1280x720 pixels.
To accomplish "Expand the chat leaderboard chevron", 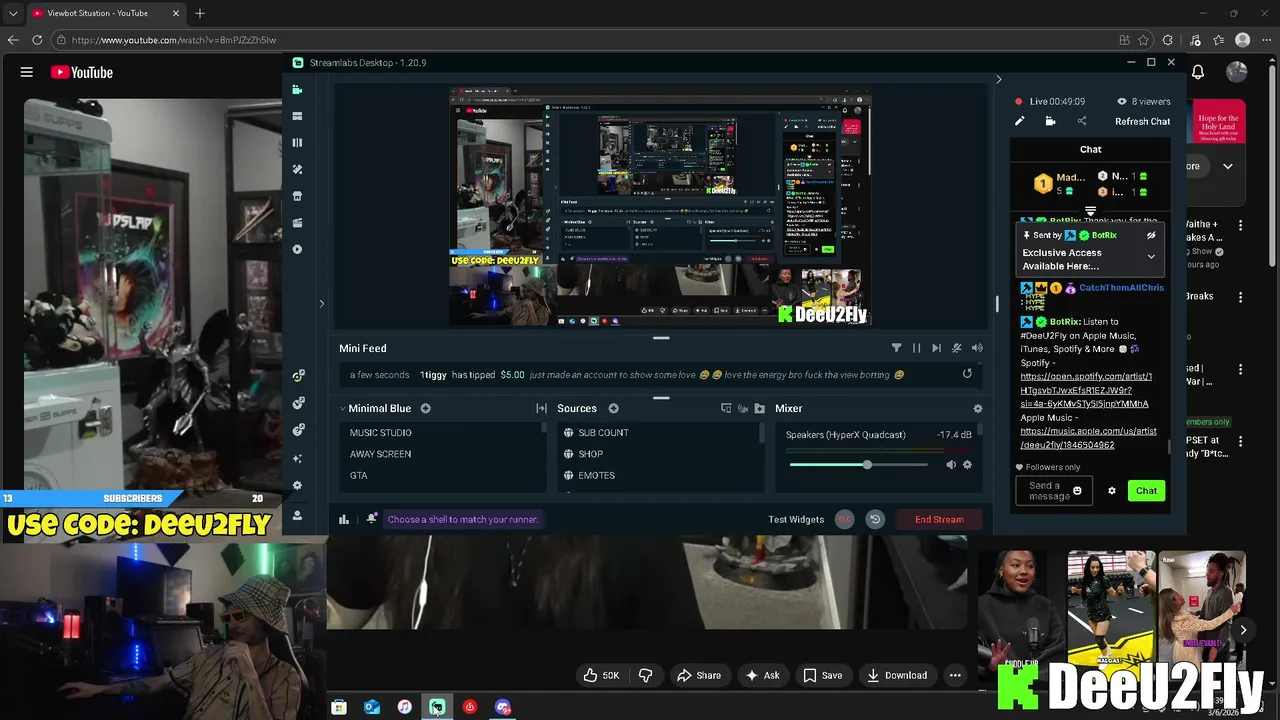I will click(1090, 211).
